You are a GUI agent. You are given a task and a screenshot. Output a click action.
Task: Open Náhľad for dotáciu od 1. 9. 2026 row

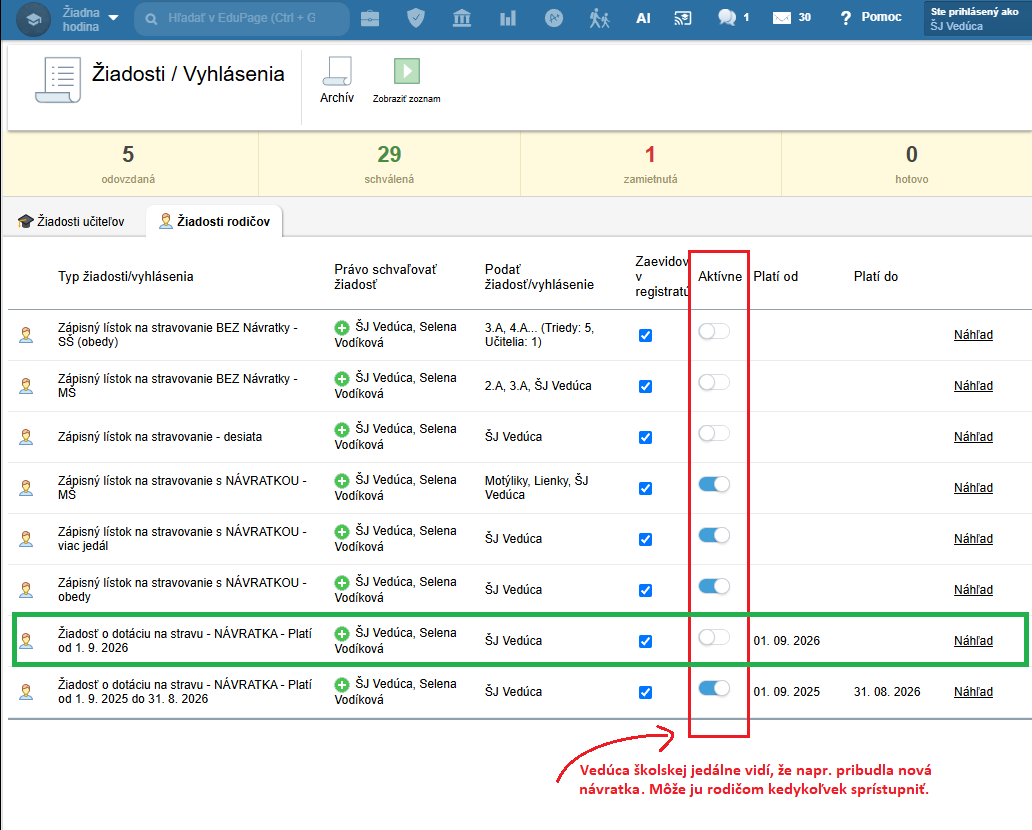point(973,641)
